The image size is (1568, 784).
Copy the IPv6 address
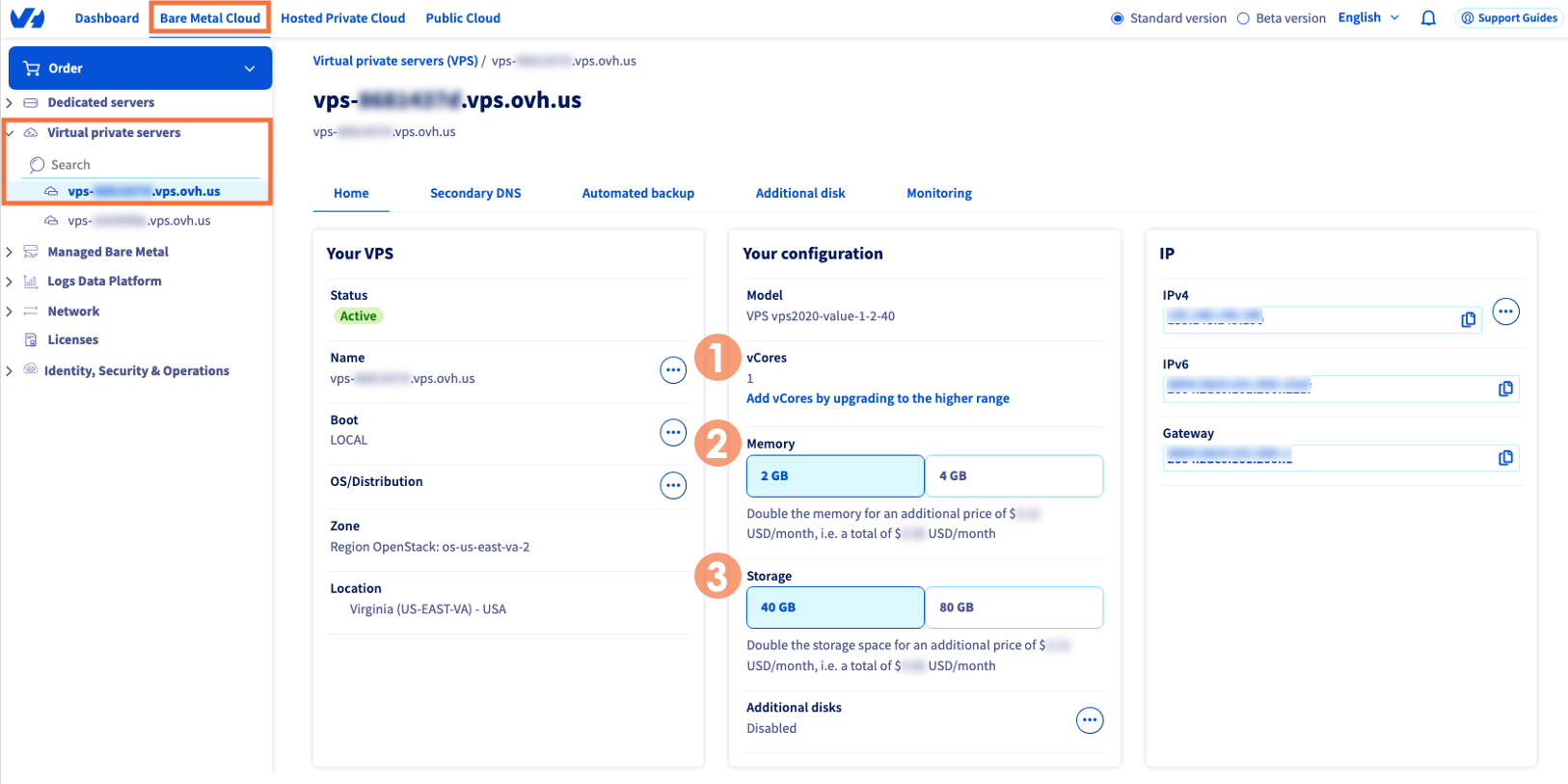pyautogui.click(x=1505, y=389)
